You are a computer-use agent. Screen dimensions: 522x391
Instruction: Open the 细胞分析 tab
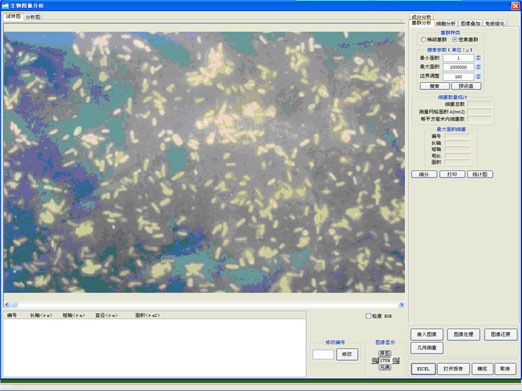446,24
